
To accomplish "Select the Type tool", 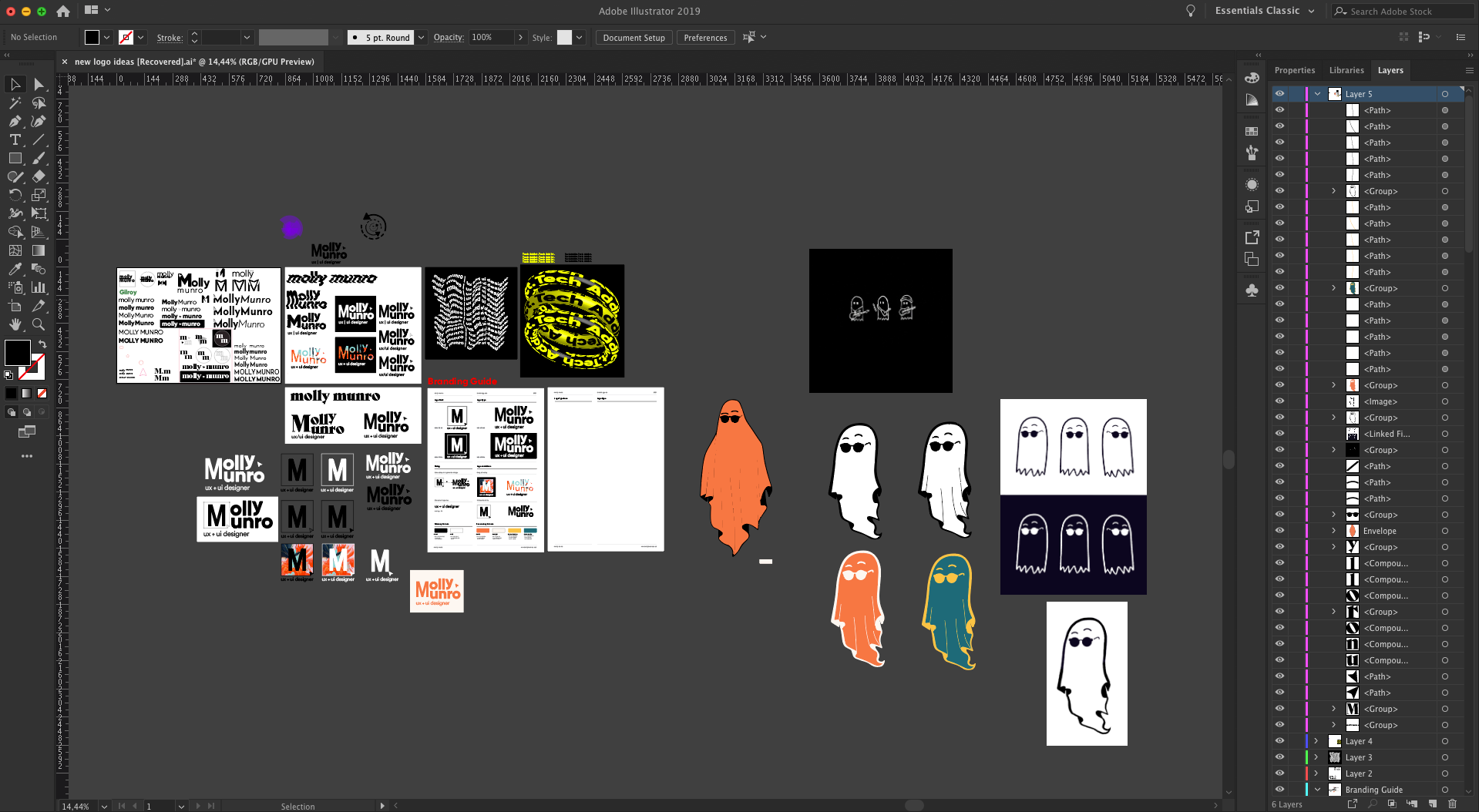I will click(15, 139).
